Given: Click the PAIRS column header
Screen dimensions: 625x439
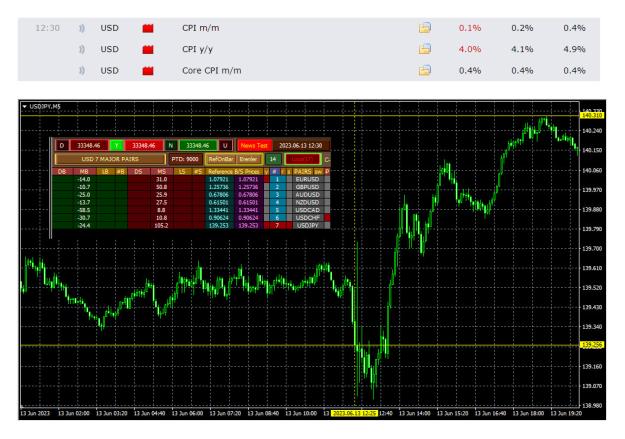Looking at the screenshot, I should [x=303, y=171].
